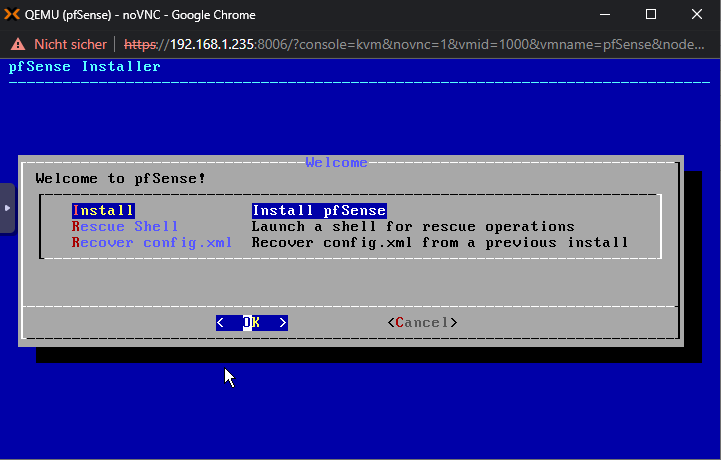Click the Proxmox logo icon in title bar

[x=12, y=14]
